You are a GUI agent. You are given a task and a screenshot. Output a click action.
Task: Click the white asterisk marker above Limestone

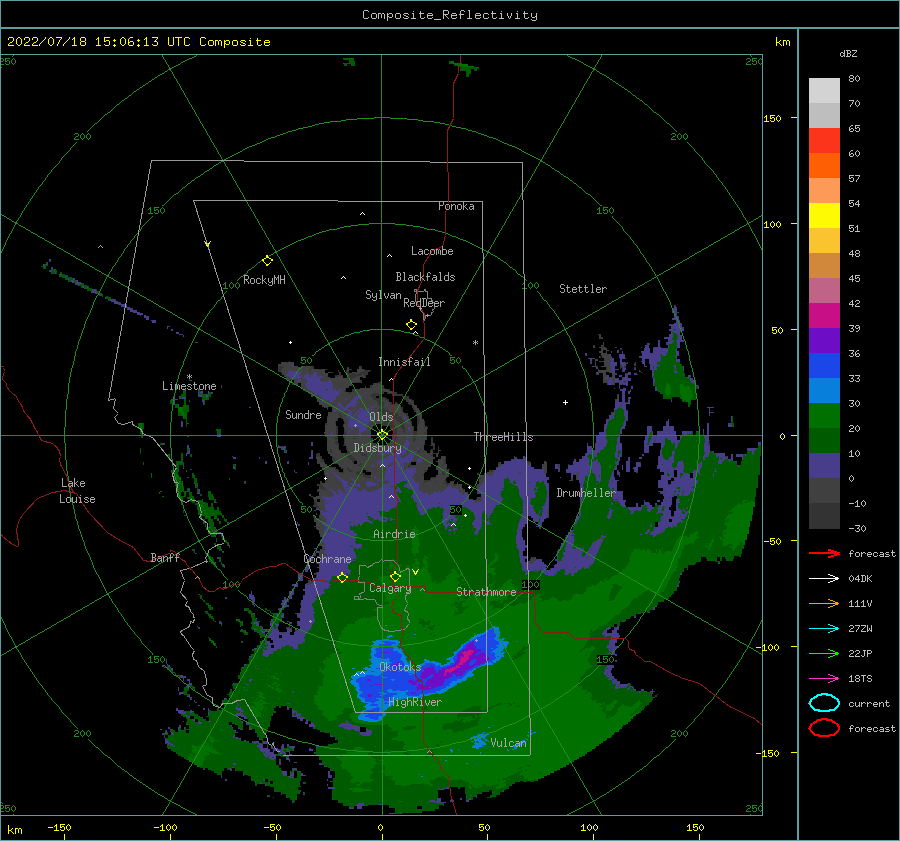click(x=189, y=377)
